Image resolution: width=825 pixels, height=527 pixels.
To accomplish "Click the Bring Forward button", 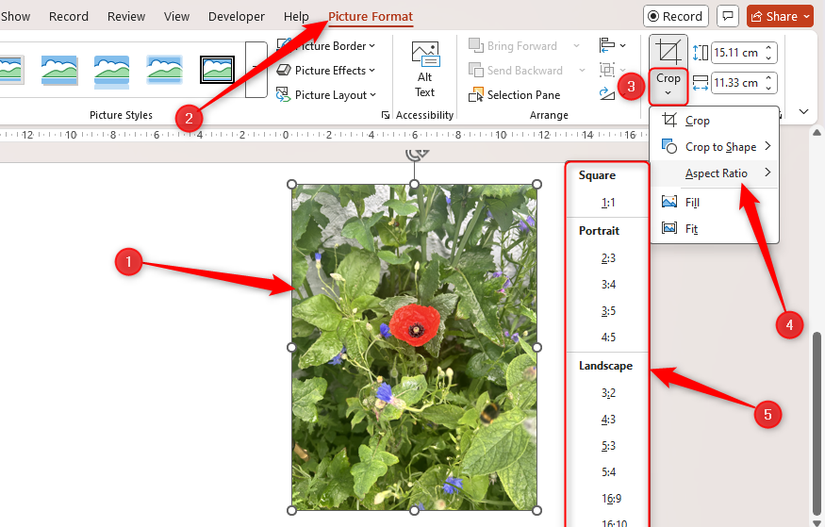I will pyautogui.click(x=513, y=46).
